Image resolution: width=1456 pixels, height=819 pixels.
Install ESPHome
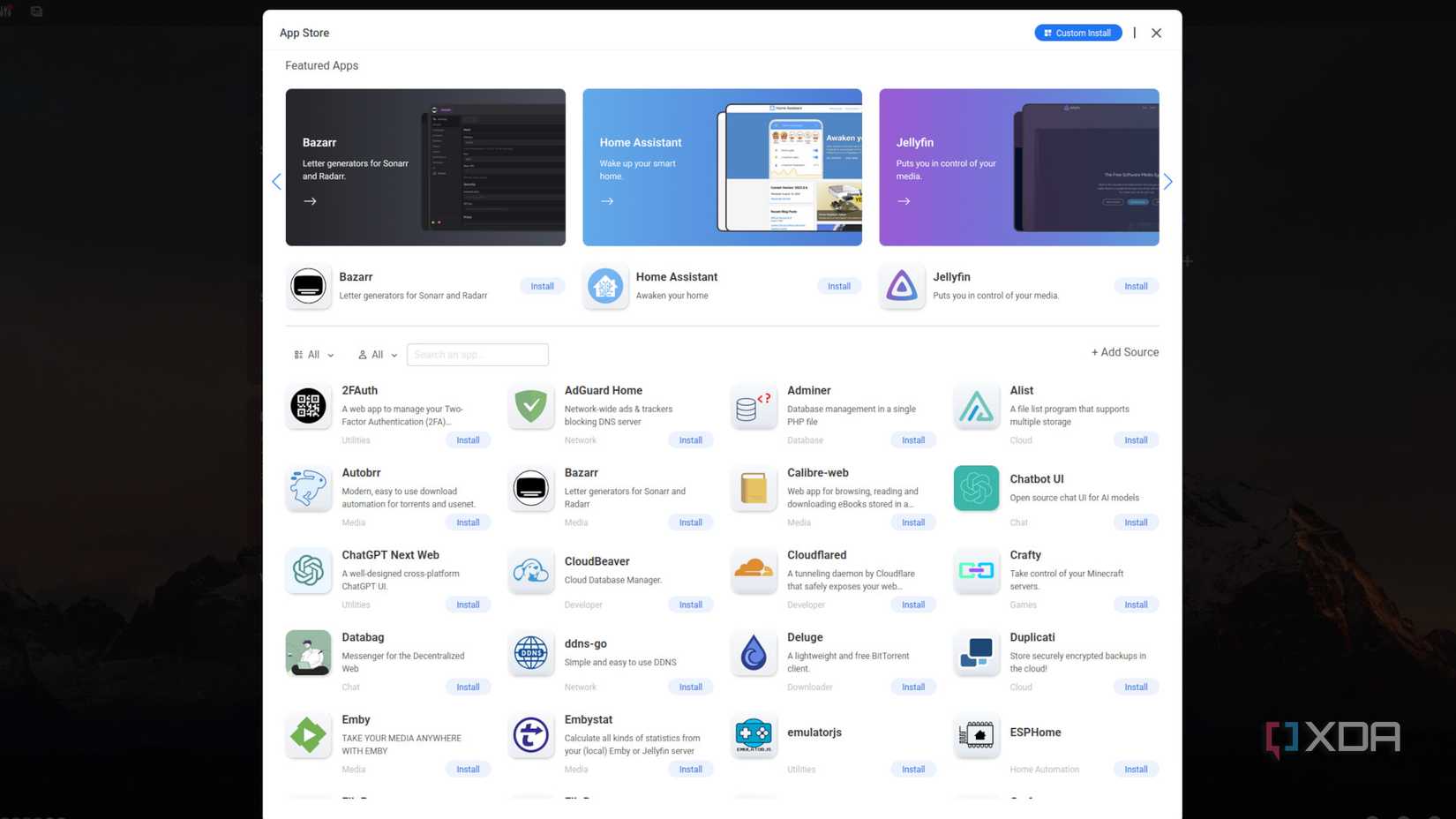click(1136, 770)
